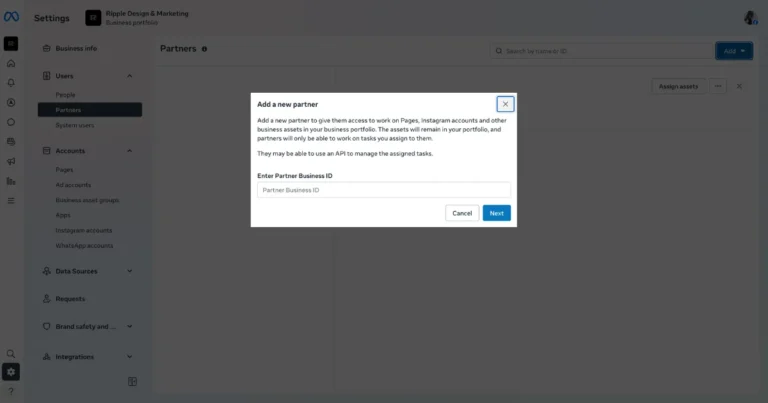This screenshot has height=403, width=768.
Task: Collapse the Users section chevron
Action: point(130,76)
